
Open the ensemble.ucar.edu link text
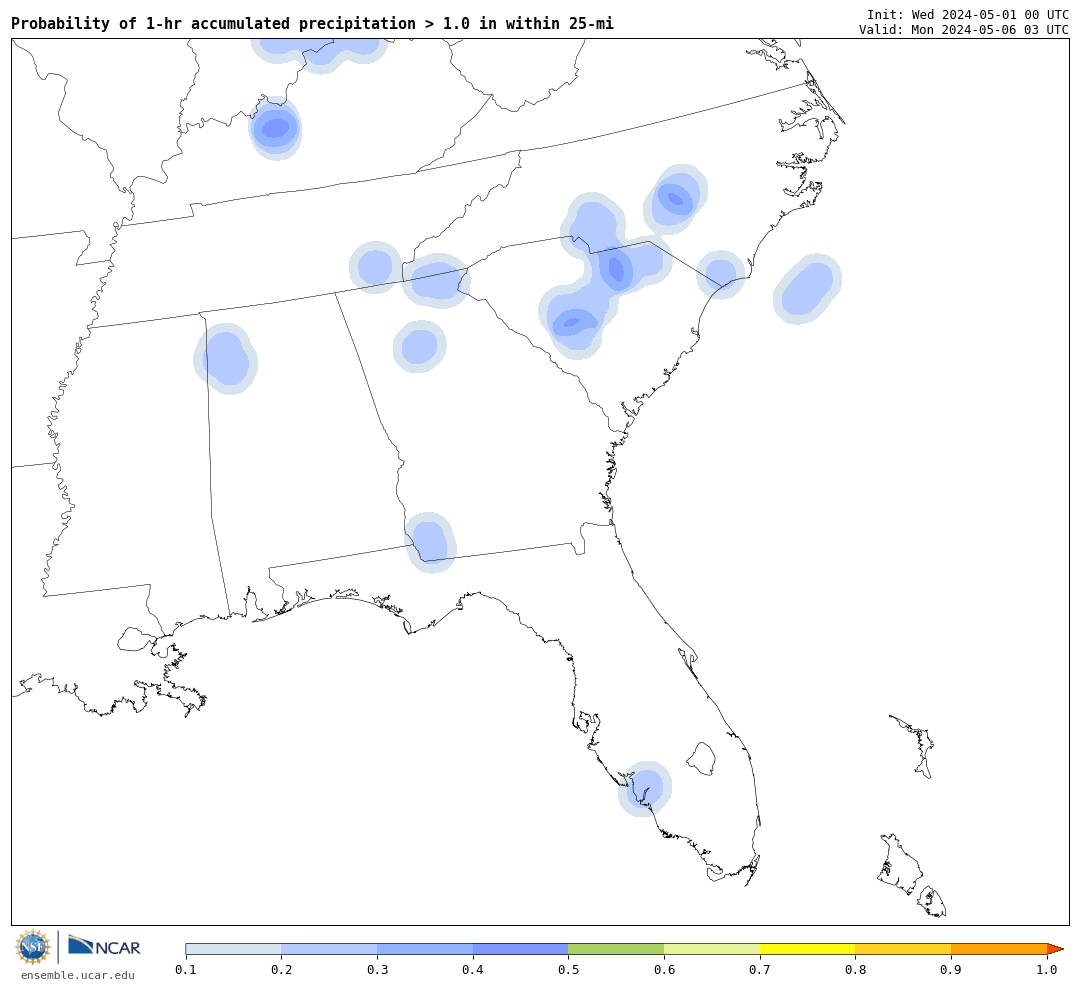(78, 975)
